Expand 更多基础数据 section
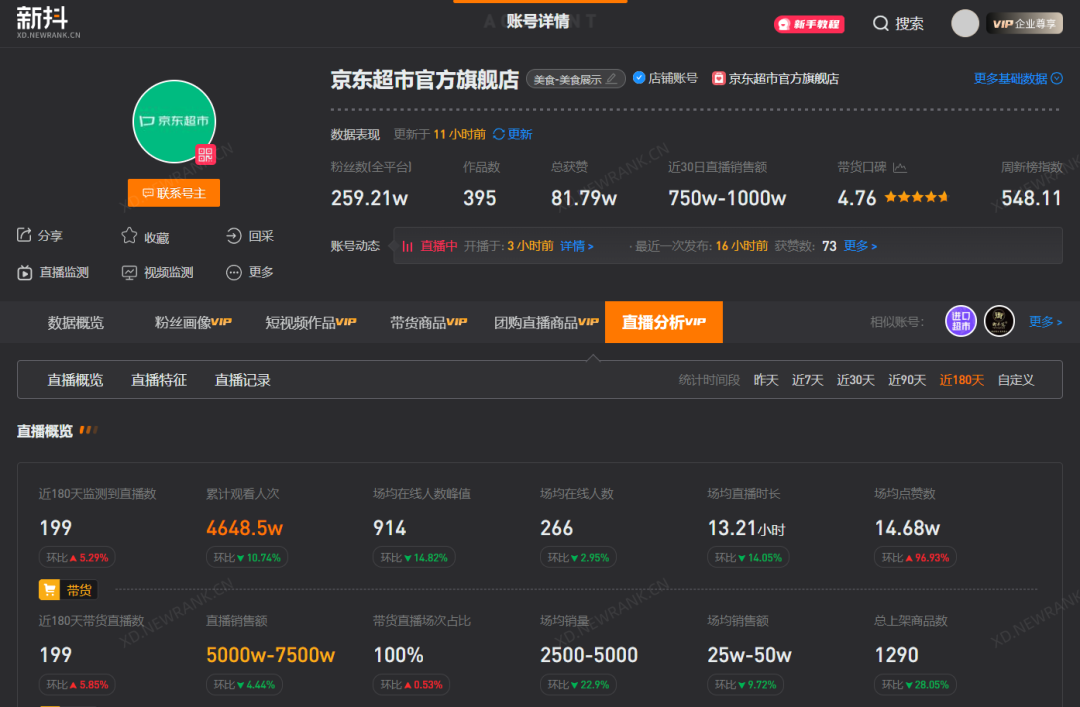 click(x=1017, y=78)
